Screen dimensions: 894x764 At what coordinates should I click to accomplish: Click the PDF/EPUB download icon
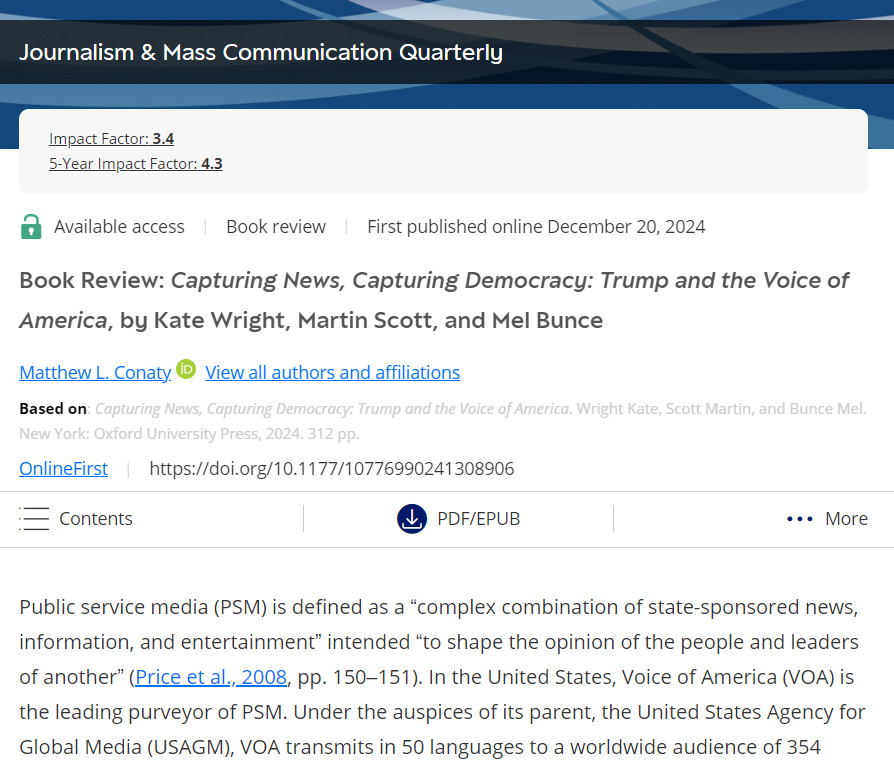point(412,519)
